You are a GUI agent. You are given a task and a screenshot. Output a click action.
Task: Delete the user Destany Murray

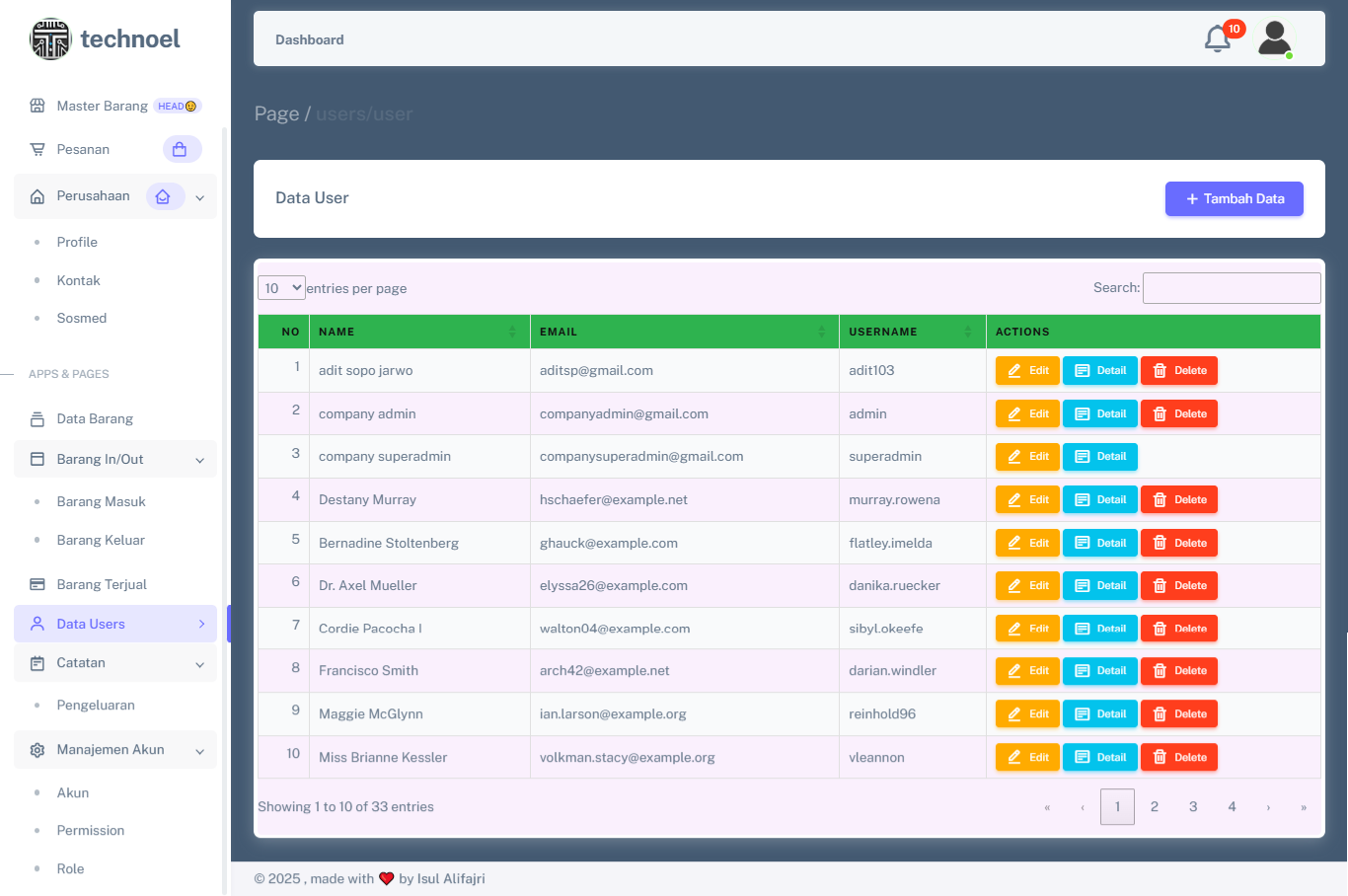click(x=1179, y=500)
